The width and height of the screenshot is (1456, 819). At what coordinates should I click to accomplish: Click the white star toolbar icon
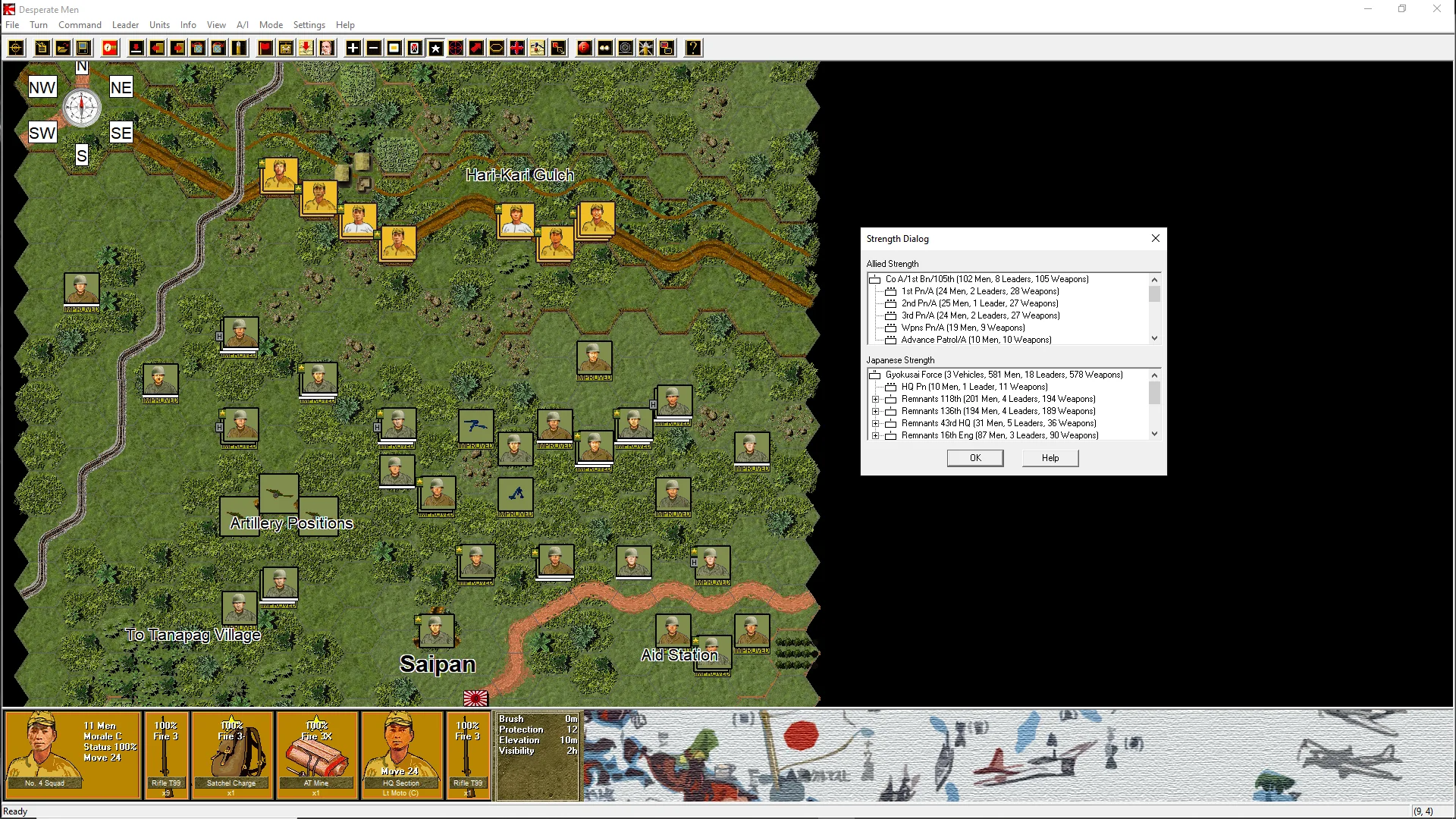click(x=436, y=49)
